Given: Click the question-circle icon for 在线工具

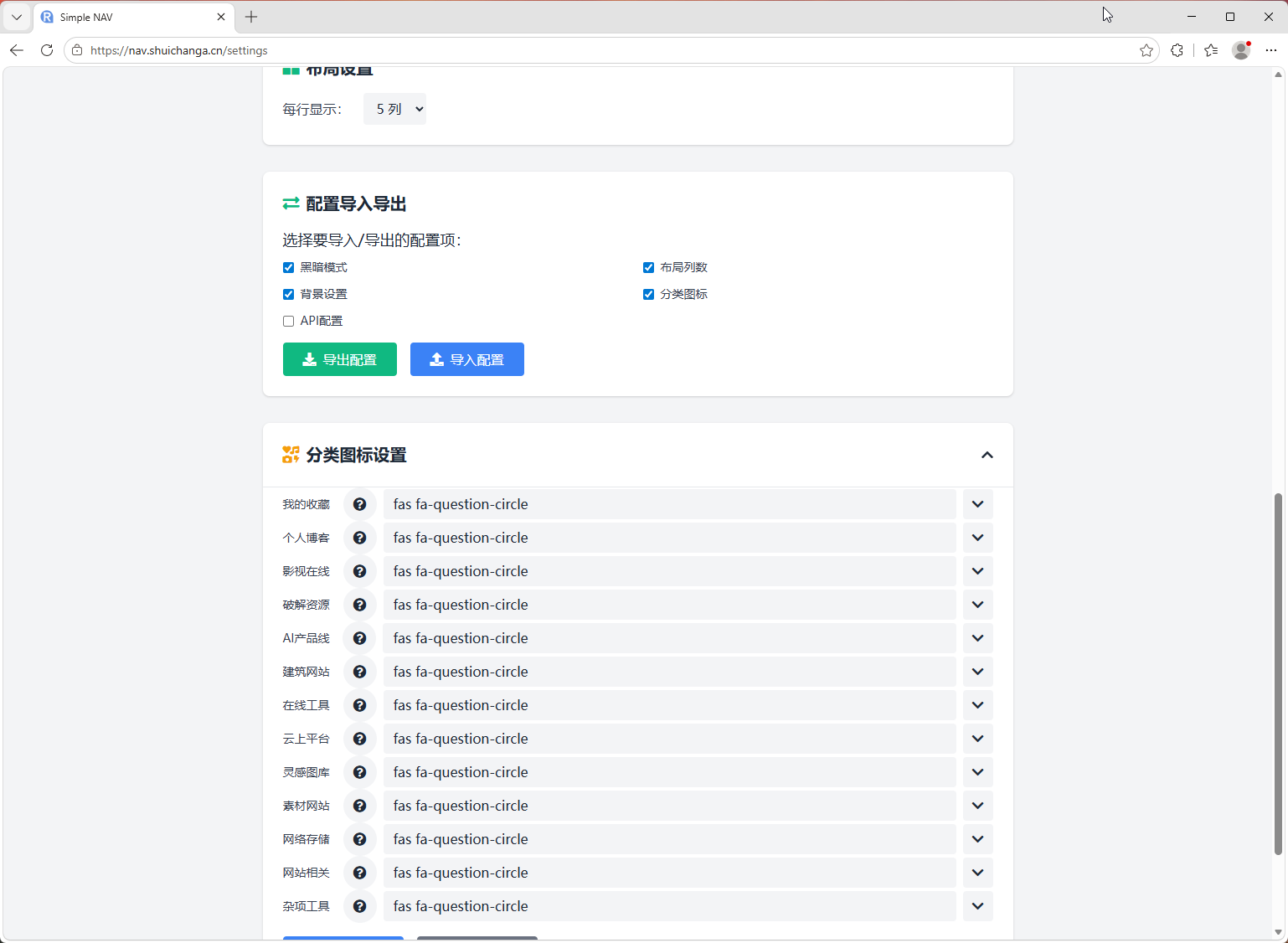Looking at the screenshot, I should (359, 705).
